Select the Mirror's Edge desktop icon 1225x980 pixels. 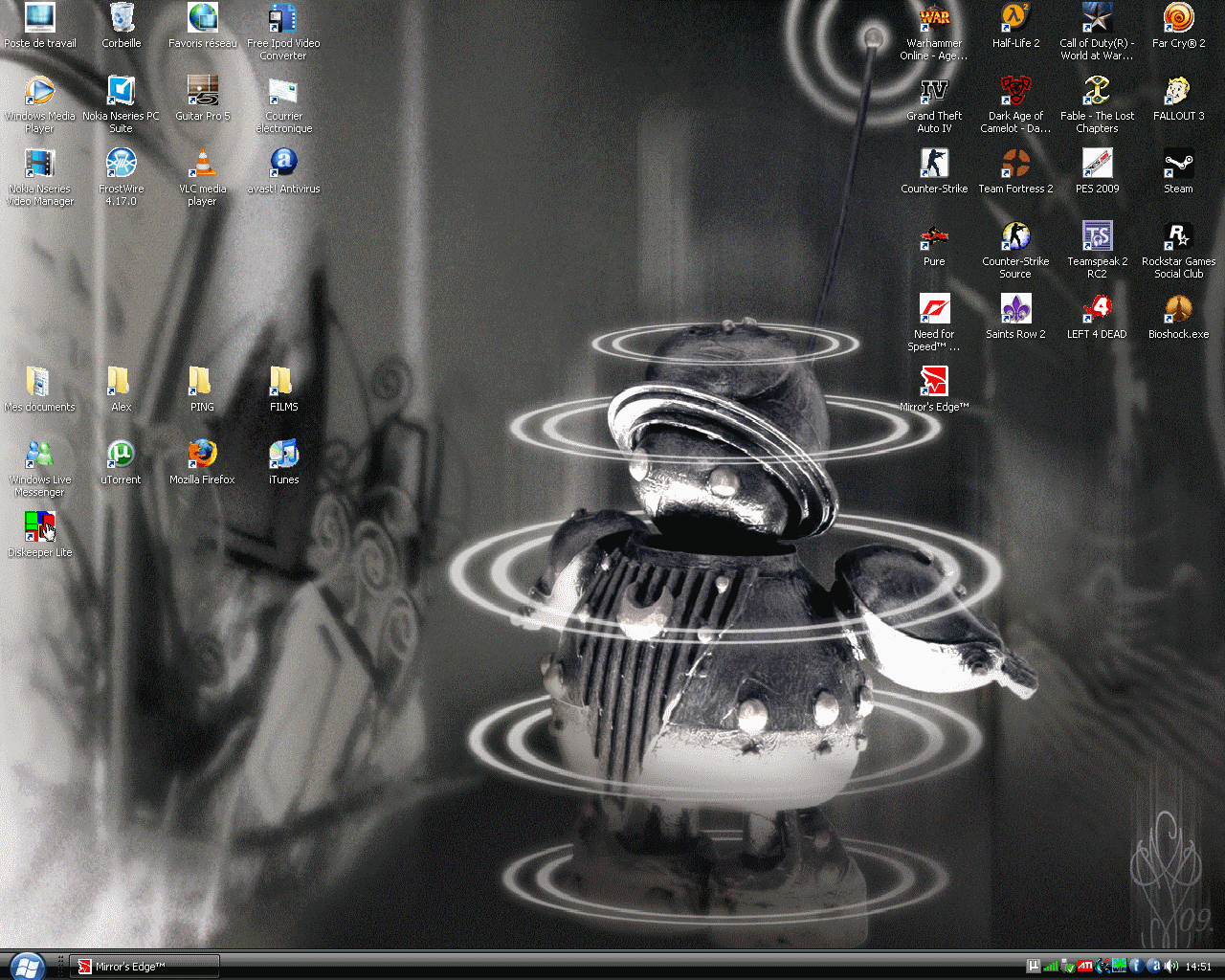(934, 383)
